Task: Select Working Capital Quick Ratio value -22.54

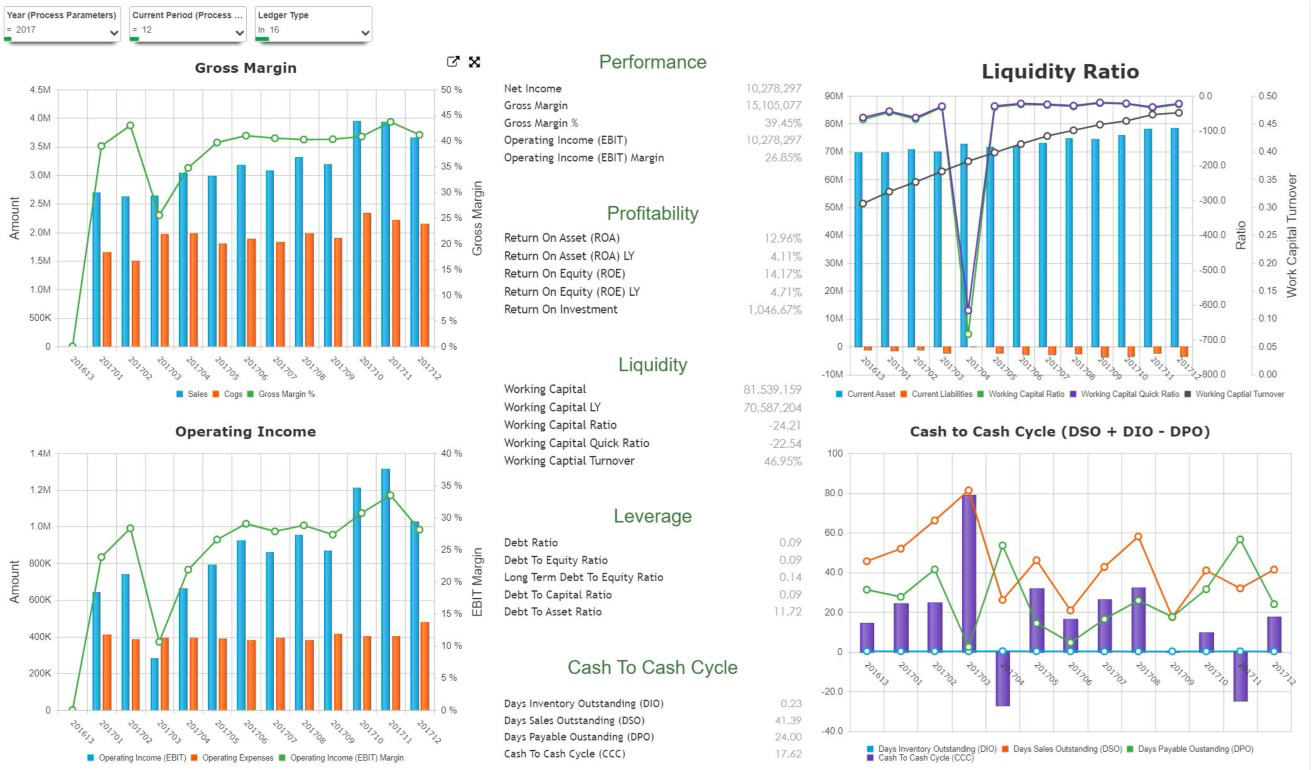Action: point(786,443)
